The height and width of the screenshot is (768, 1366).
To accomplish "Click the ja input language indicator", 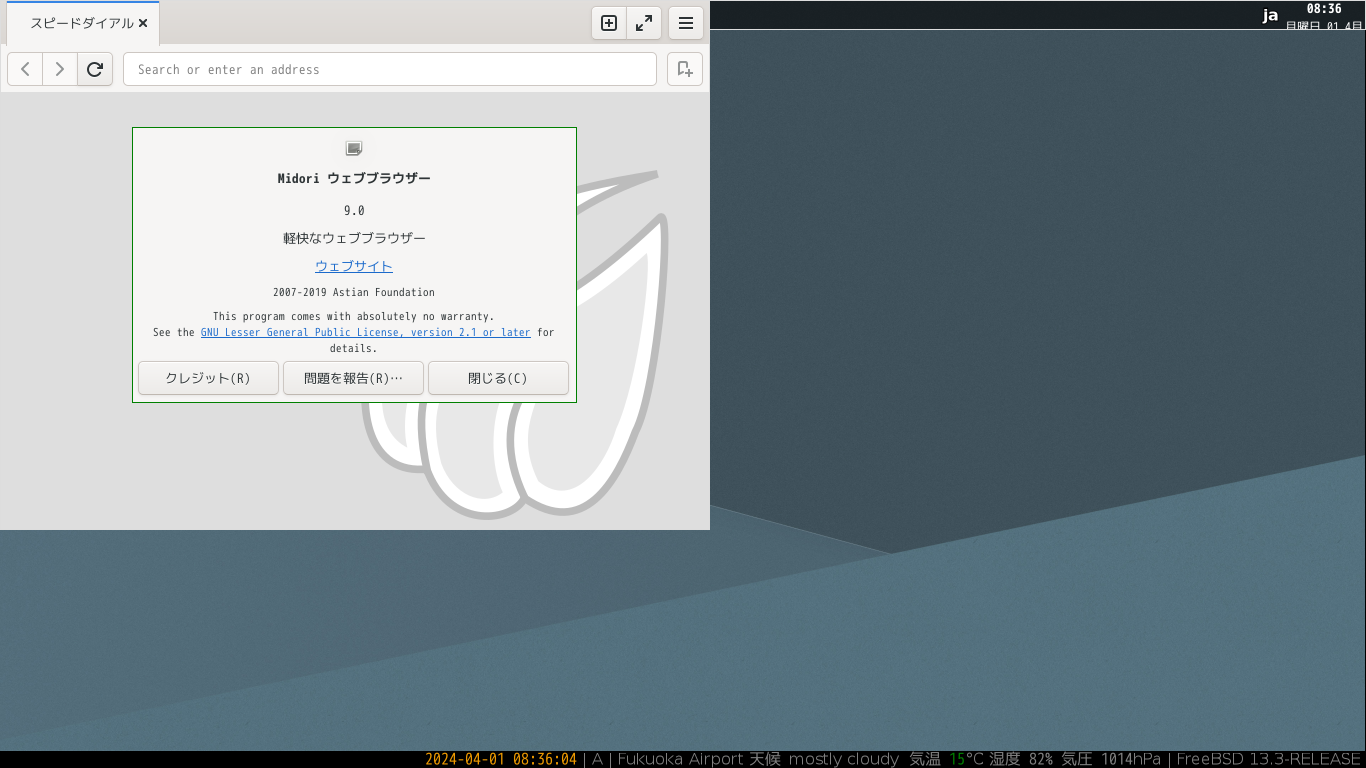I will click(x=1270, y=15).
